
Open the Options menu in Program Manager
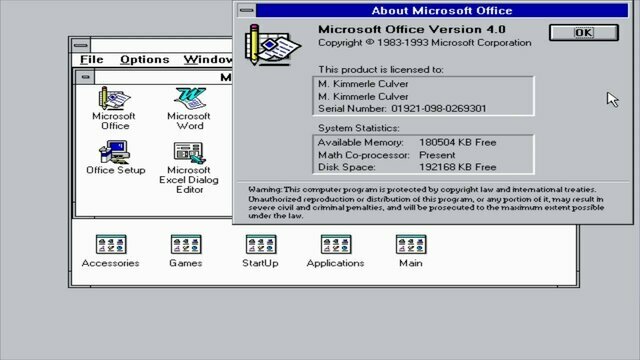[145, 60]
